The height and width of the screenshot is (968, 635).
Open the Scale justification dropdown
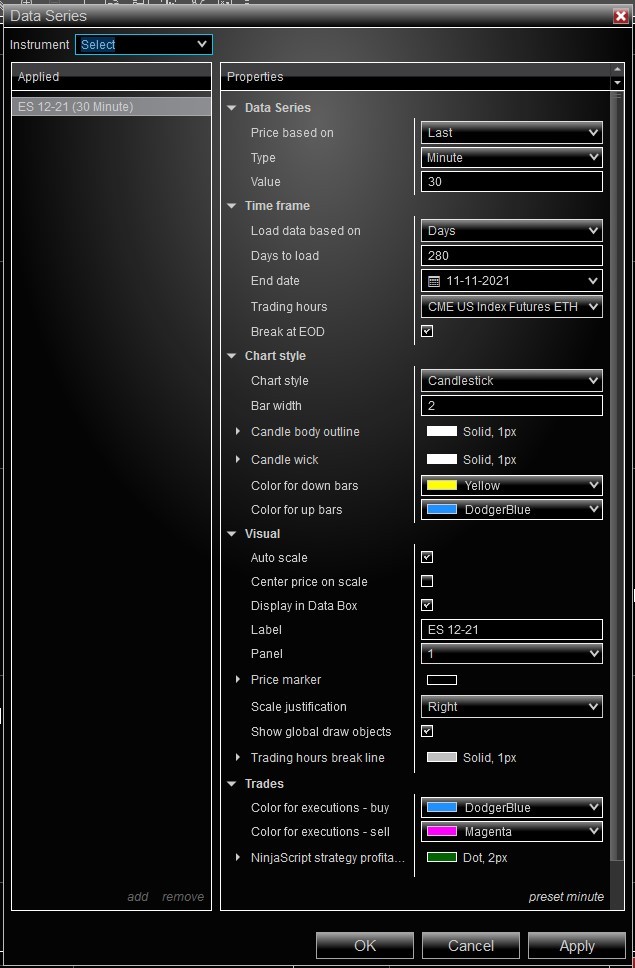pos(512,707)
